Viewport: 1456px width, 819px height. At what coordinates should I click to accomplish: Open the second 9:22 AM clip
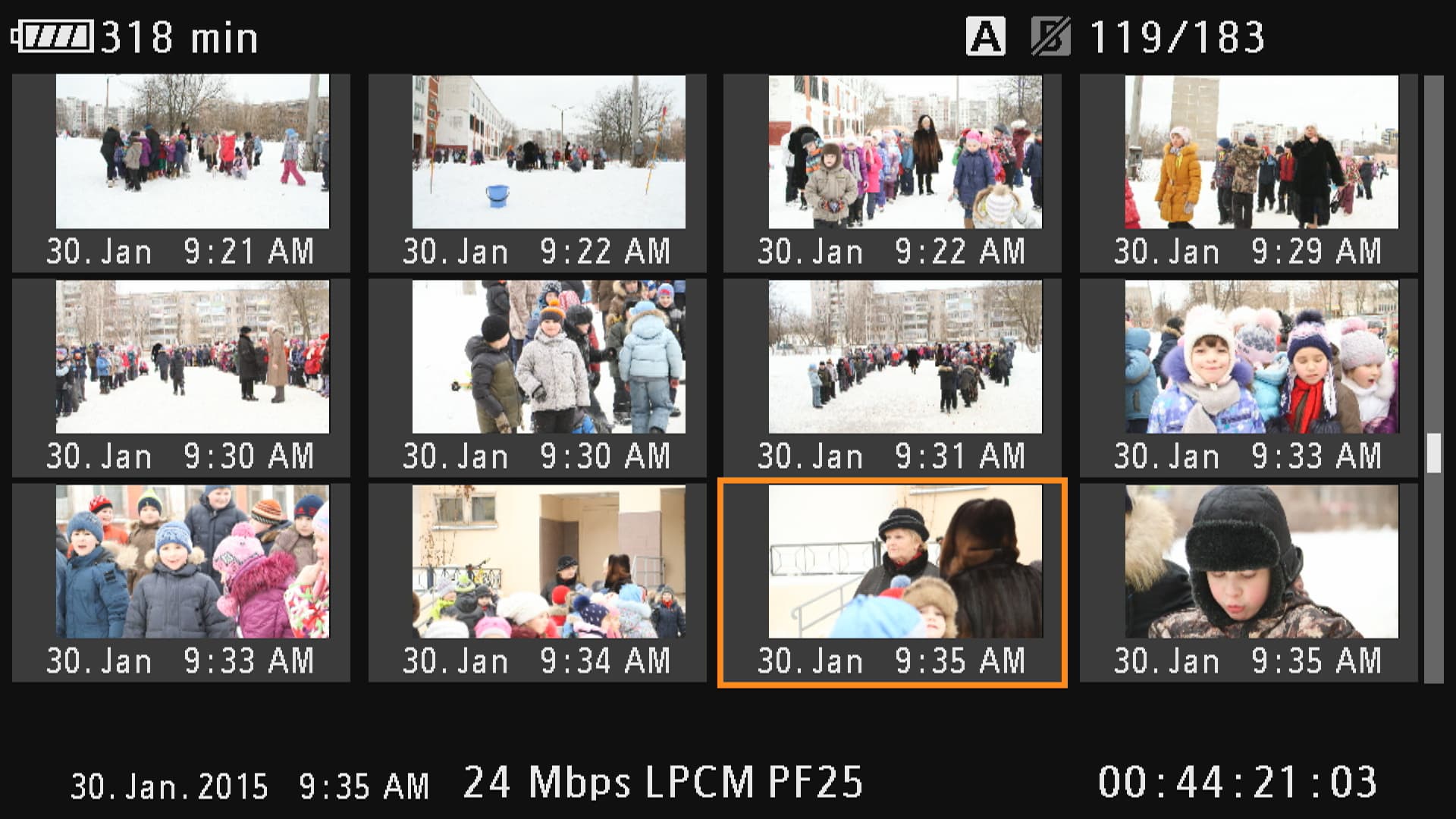coord(893,173)
